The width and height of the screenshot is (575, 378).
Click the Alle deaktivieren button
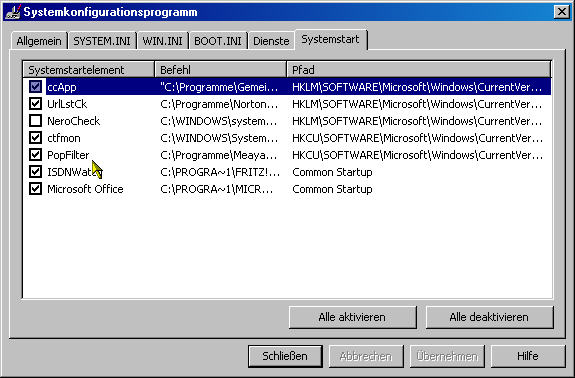click(x=489, y=317)
